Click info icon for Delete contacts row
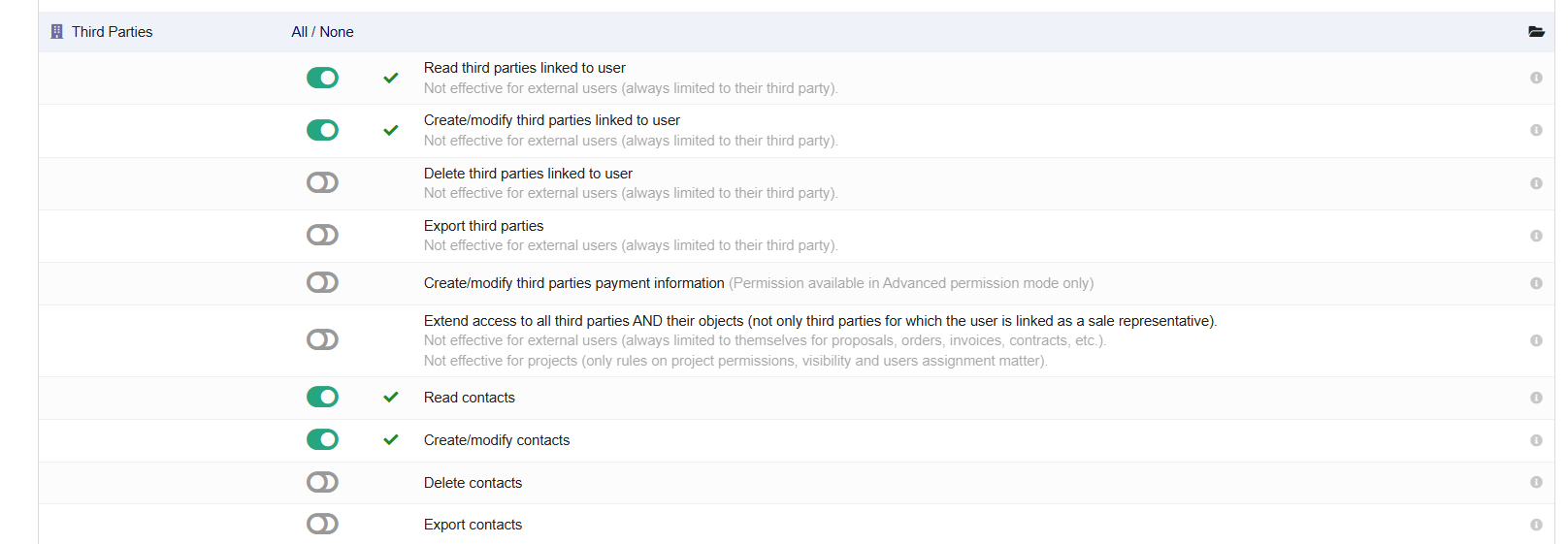Image resolution: width=1568 pixels, height=544 pixels. (1536, 482)
